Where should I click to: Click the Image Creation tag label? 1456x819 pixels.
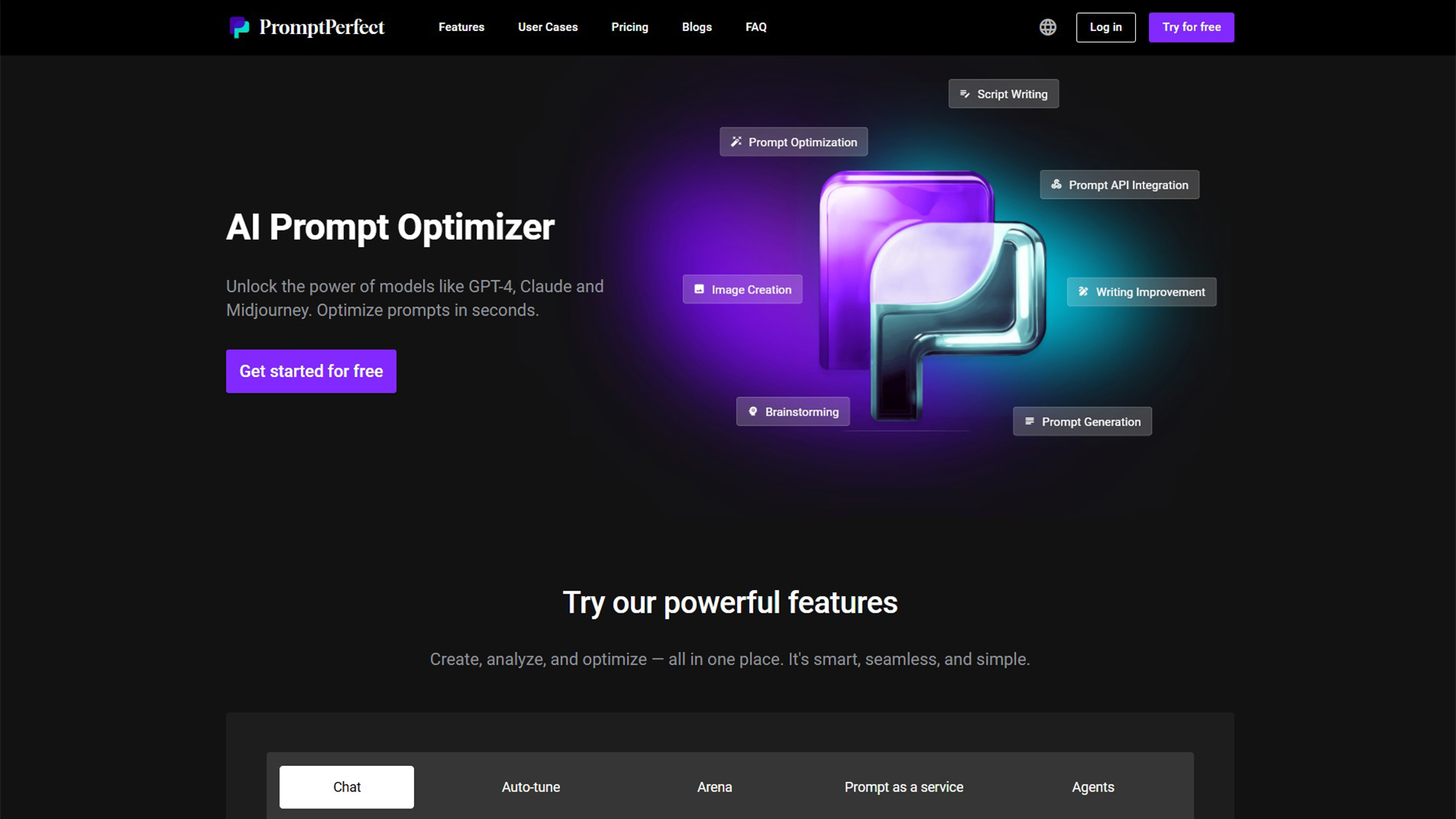[x=751, y=290]
